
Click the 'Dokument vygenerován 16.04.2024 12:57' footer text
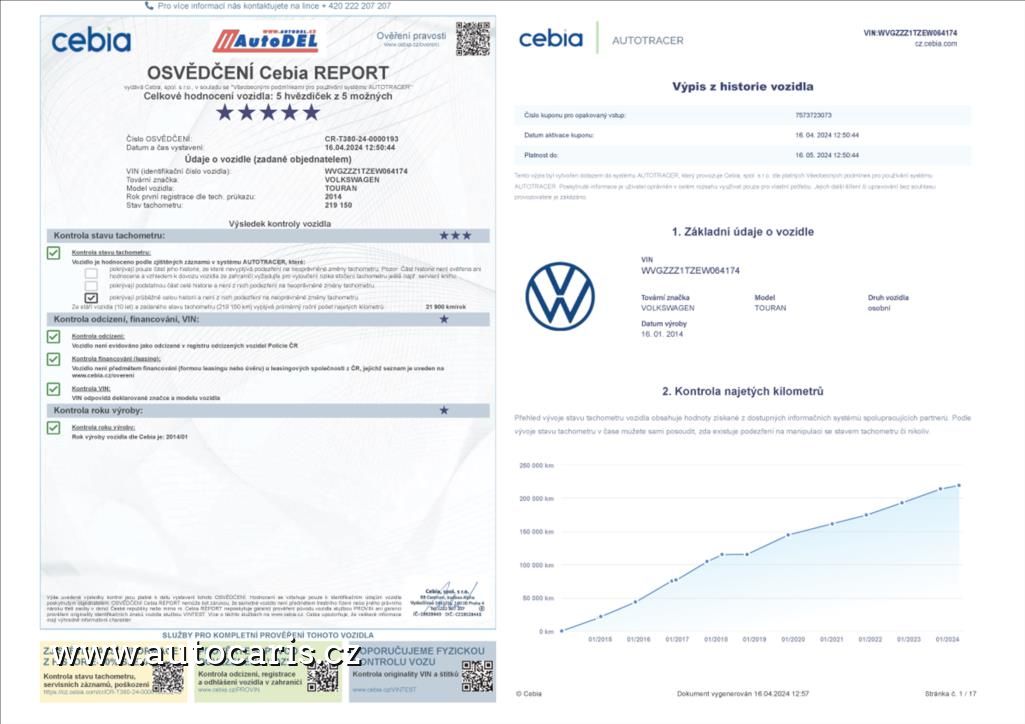(x=743, y=693)
